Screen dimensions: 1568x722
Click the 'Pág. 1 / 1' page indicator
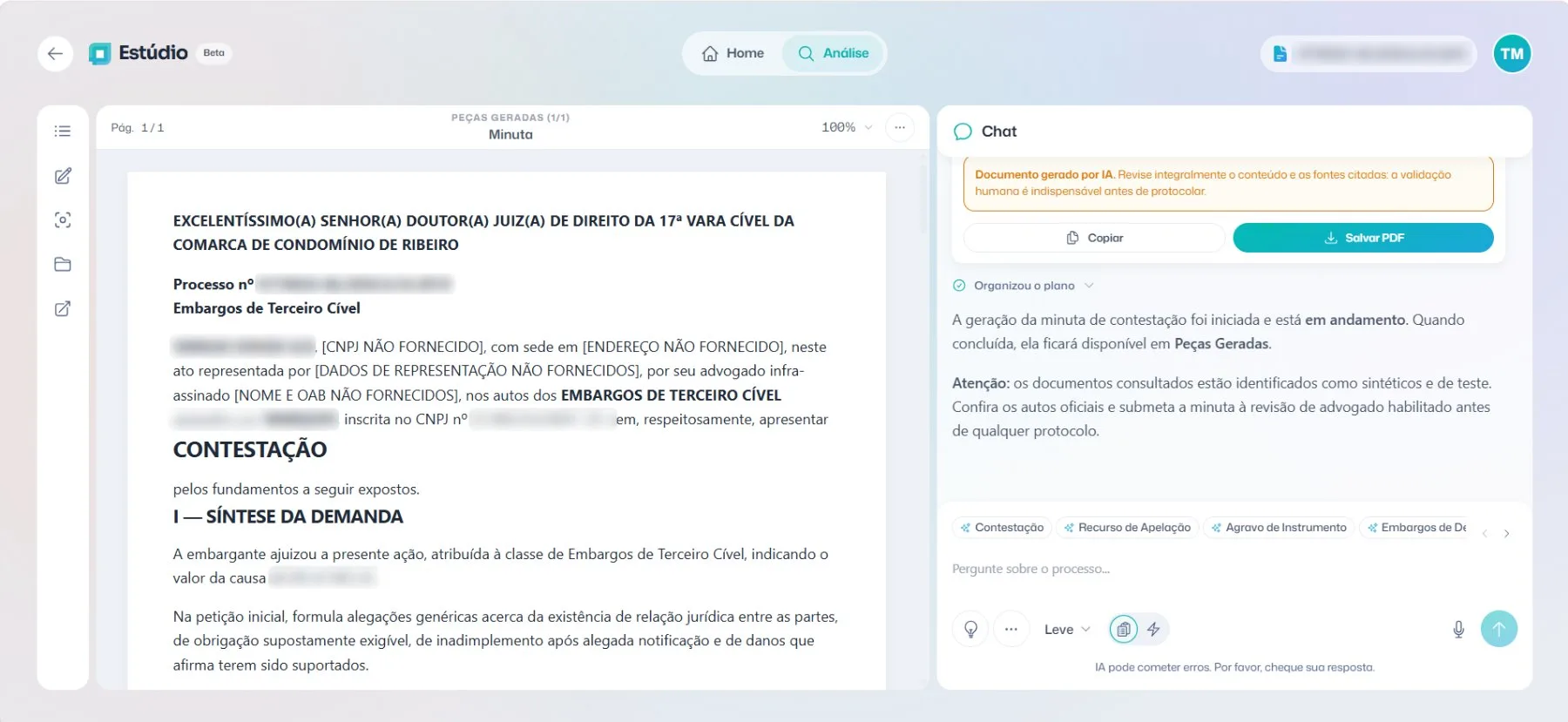(138, 128)
